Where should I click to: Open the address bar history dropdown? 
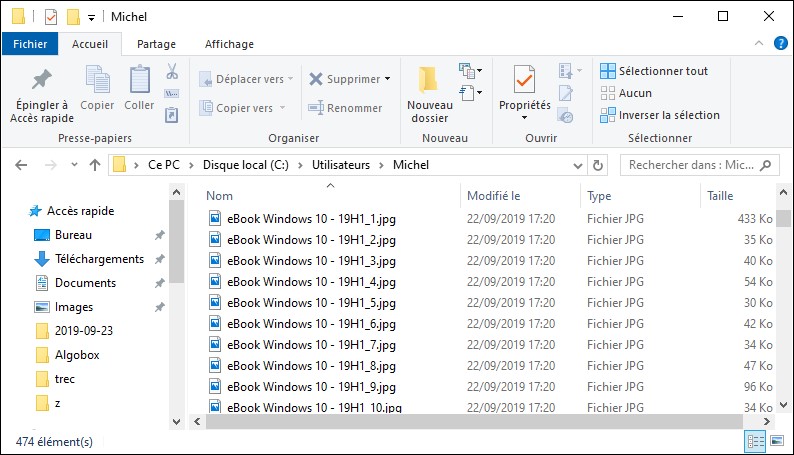(x=576, y=165)
